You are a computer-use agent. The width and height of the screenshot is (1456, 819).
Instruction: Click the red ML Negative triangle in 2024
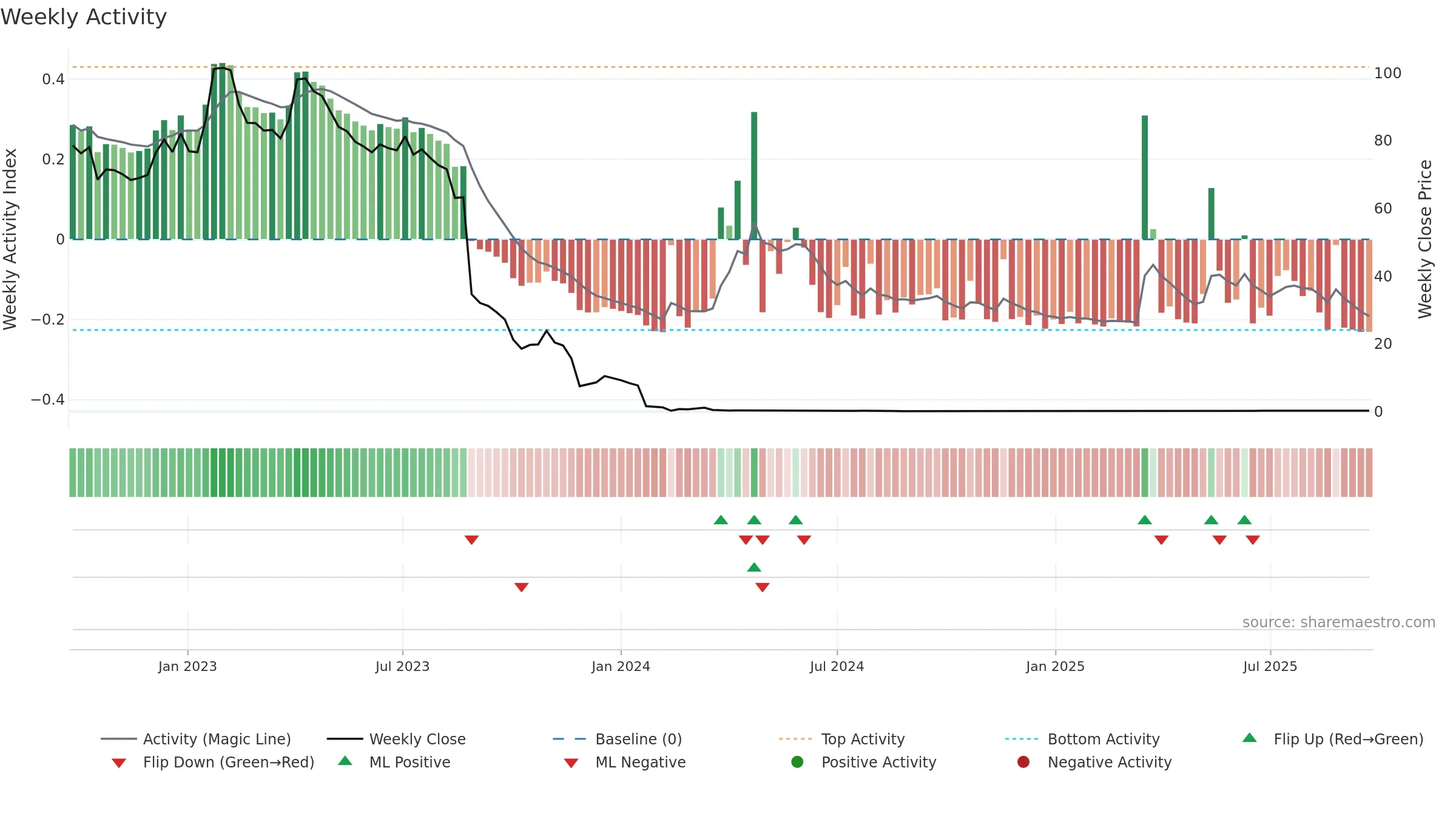tap(763, 587)
